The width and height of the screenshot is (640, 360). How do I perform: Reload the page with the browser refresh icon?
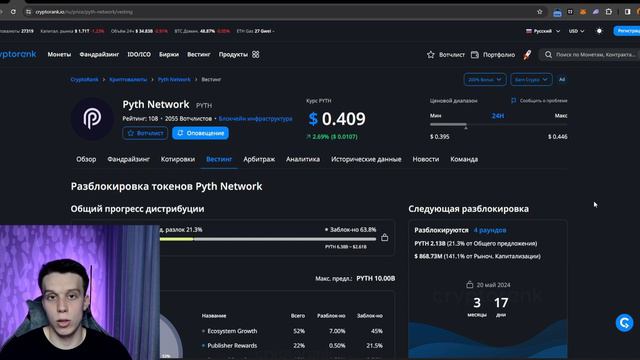click(x=13, y=12)
